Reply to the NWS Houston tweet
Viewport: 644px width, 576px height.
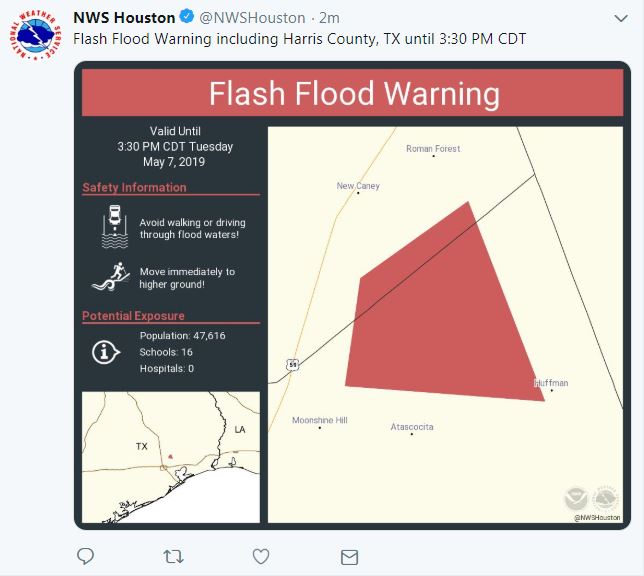[x=86, y=556]
